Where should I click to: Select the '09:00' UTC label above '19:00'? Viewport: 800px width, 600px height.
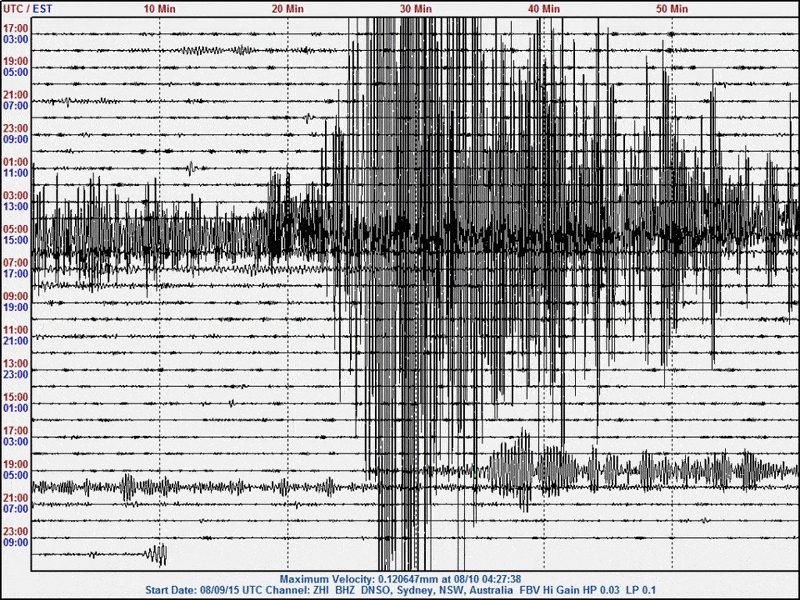click(16, 296)
